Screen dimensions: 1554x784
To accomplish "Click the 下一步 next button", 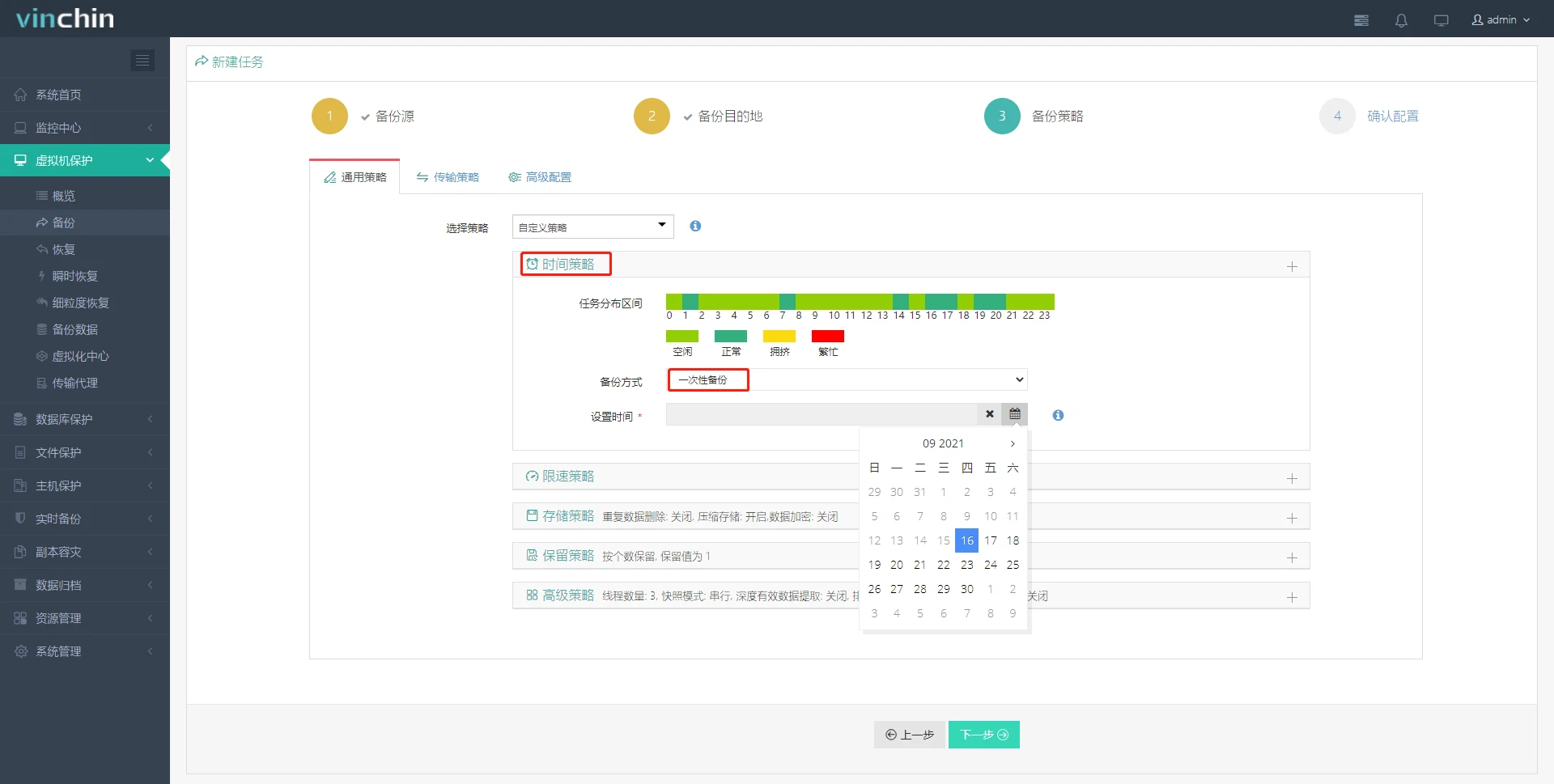I will (983, 734).
